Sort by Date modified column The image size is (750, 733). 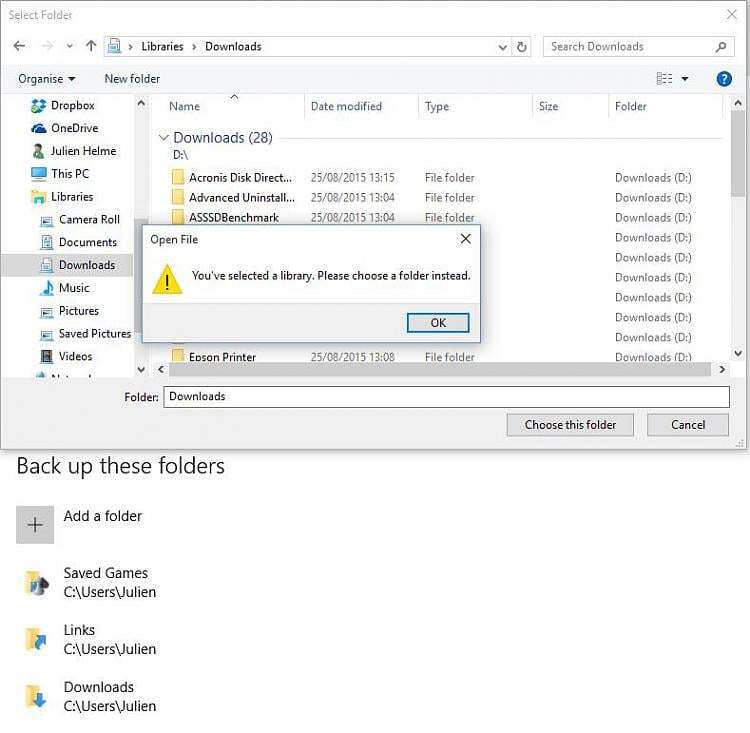(346, 106)
